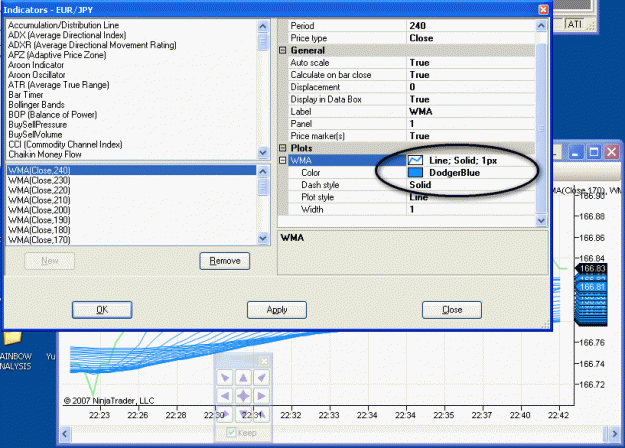
Task: Select WMA(Close,180) in applied indicators
Action: pos(132,230)
